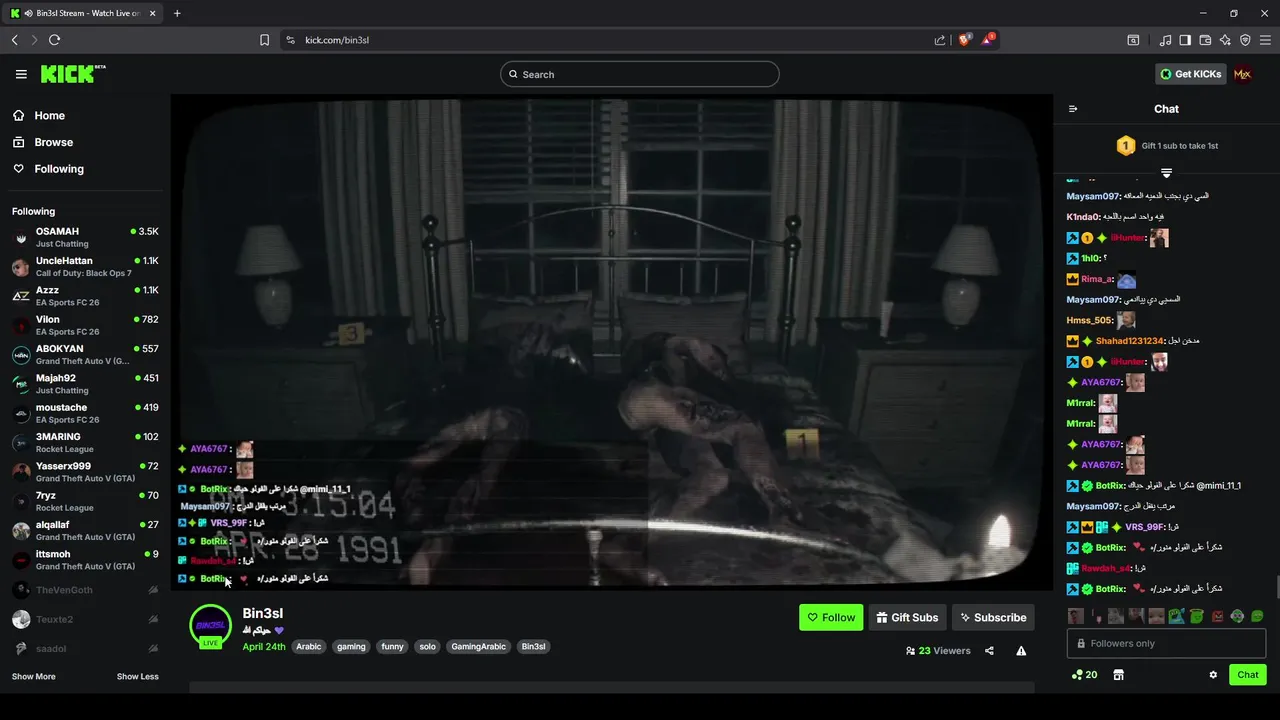
Task: Click the GamingArabic tag
Action: (479, 647)
